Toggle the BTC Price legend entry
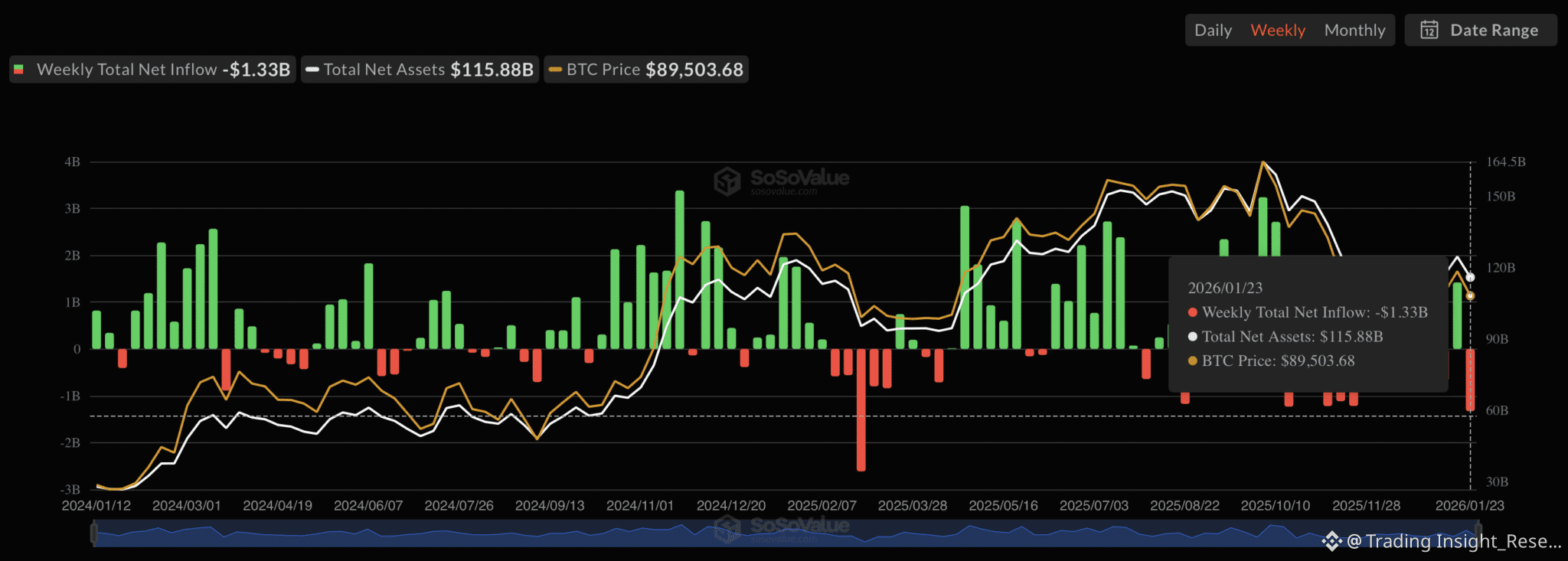The height and width of the screenshot is (561, 1568). [x=647, y=70]
